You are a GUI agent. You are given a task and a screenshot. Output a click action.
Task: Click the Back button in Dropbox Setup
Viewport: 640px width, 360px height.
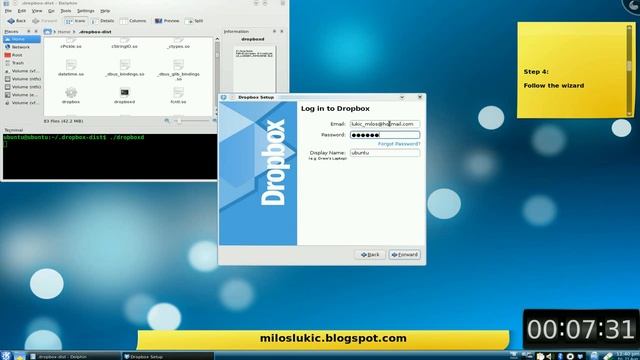tap(370, 254)
